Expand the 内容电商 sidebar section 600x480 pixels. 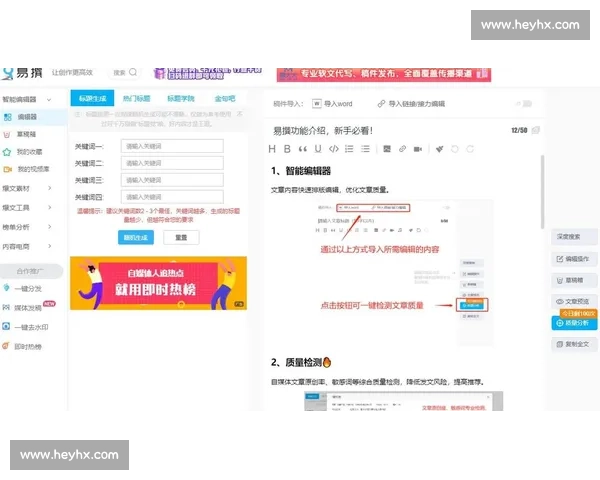[x=49, y=246]
